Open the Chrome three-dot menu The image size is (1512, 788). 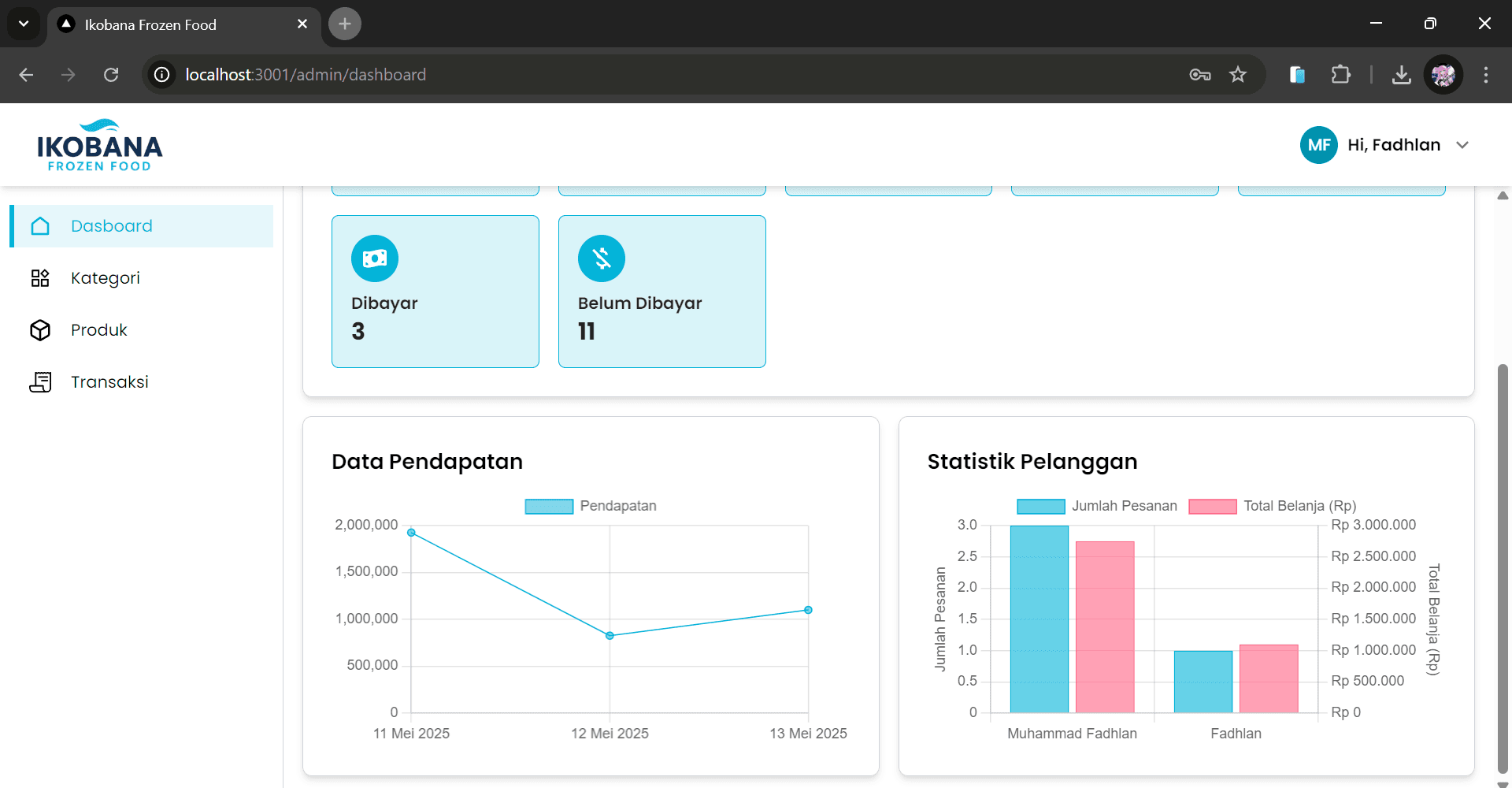tap(1486, 75)
